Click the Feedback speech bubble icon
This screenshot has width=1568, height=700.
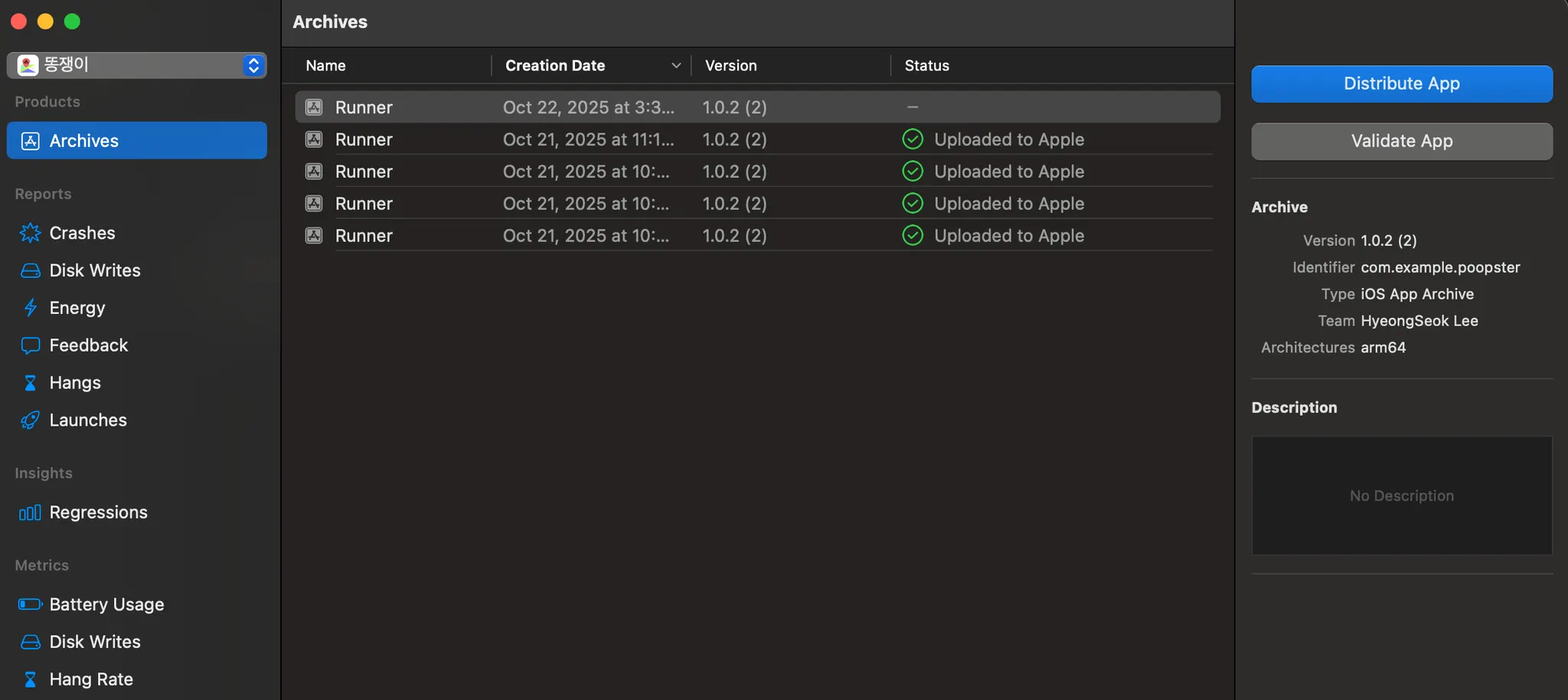30,345
